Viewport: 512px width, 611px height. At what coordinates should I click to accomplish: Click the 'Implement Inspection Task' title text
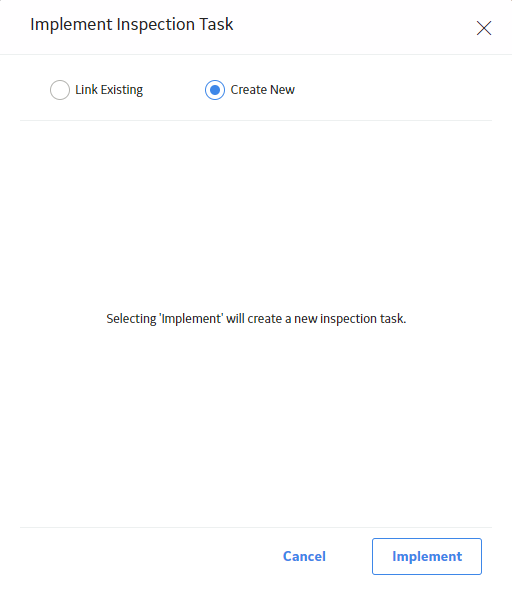click(132, 25)
